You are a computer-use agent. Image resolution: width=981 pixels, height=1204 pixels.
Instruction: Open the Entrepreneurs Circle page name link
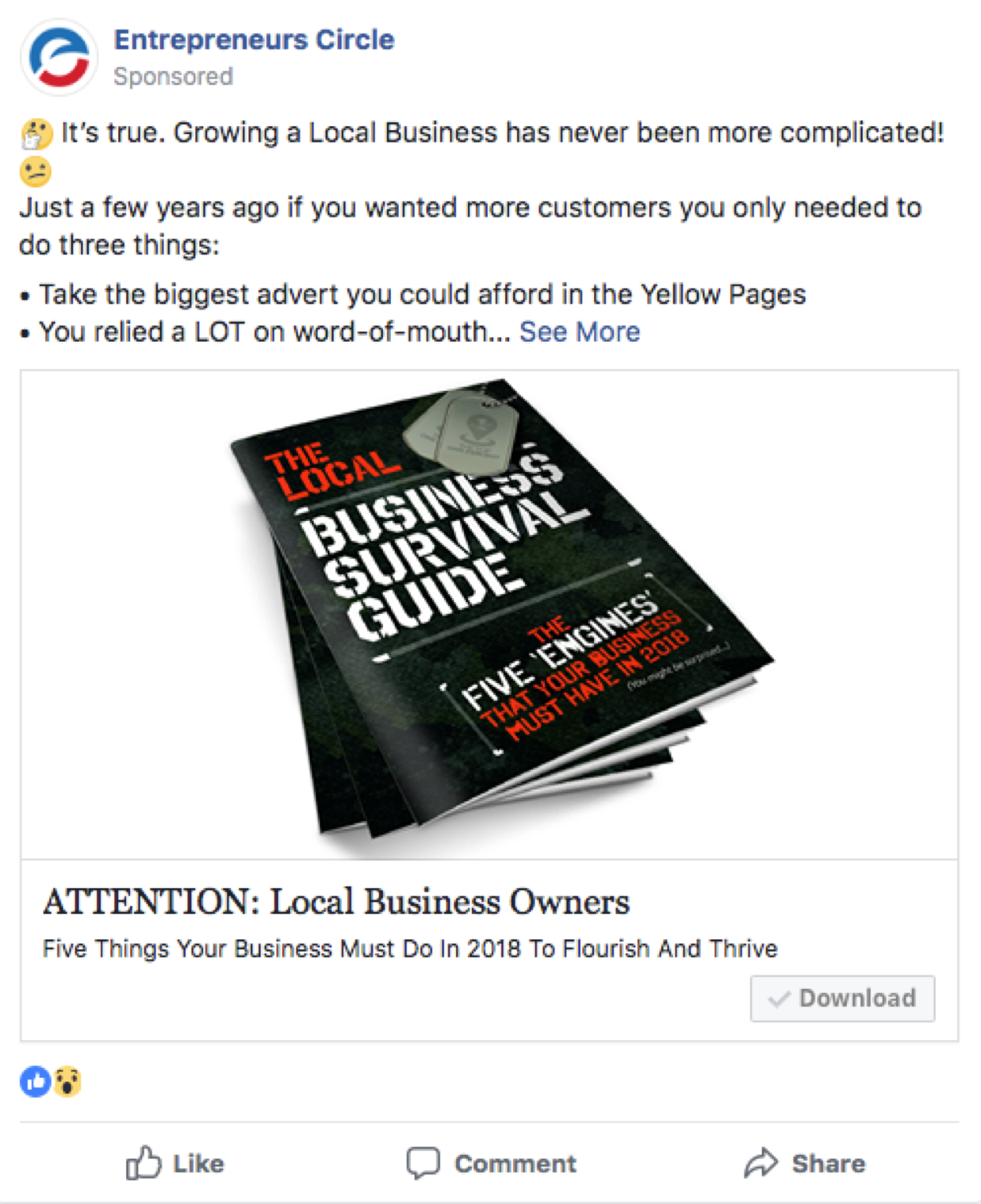pyautogui.click(x=254, y=39)
